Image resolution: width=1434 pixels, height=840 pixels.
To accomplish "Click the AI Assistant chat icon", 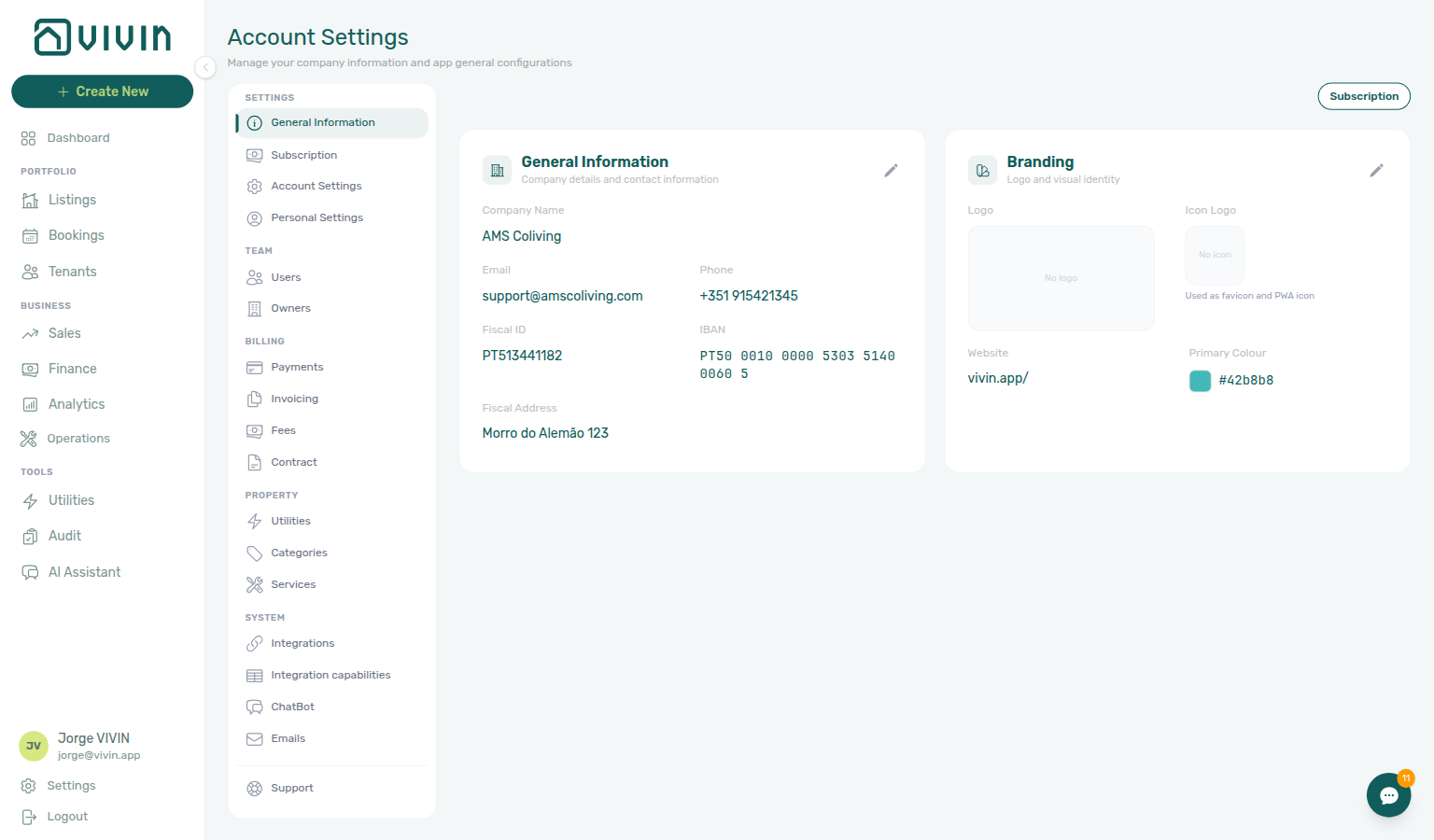I will click(30, 572).
